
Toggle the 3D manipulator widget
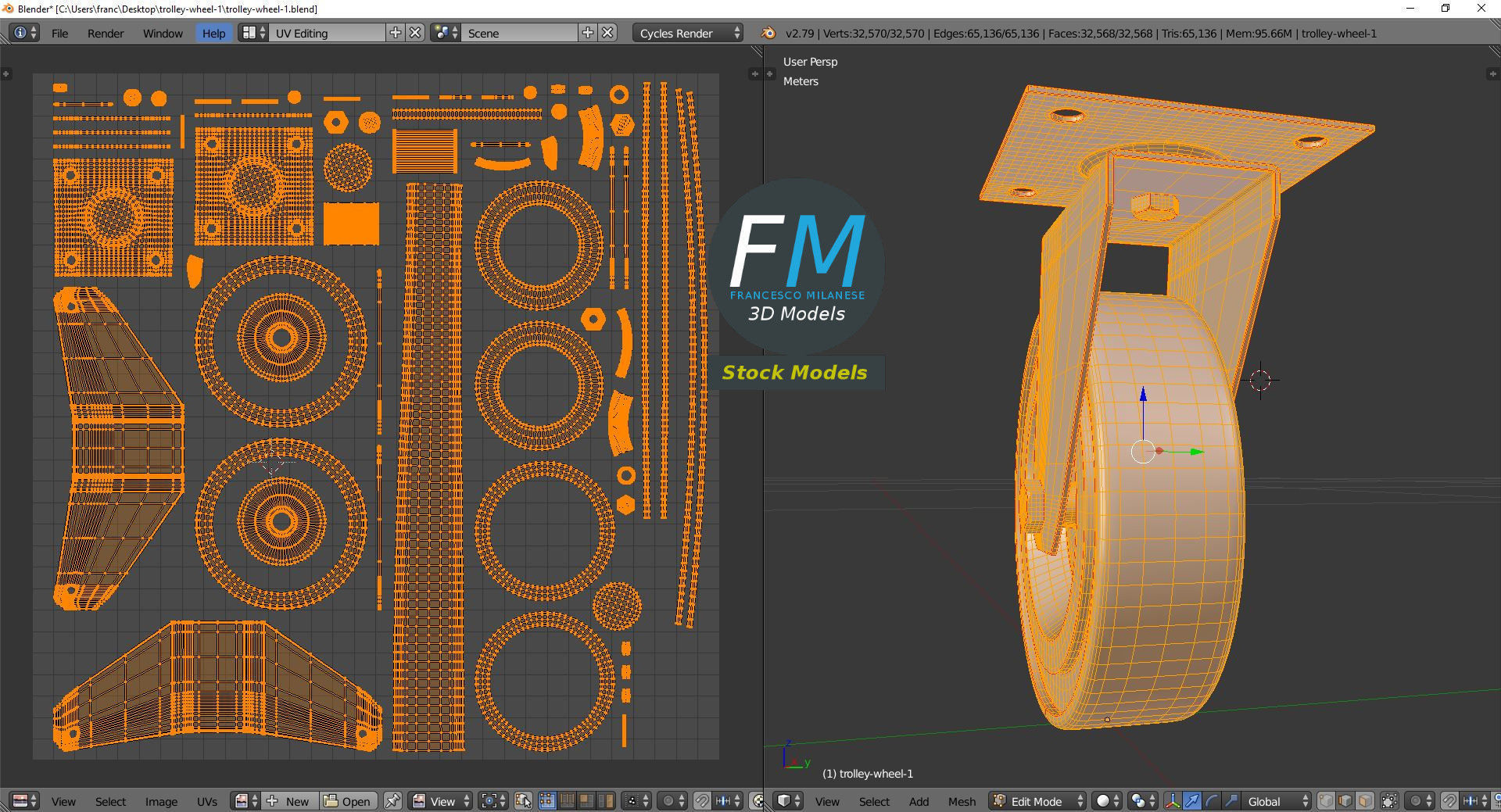click(1173, 801)
